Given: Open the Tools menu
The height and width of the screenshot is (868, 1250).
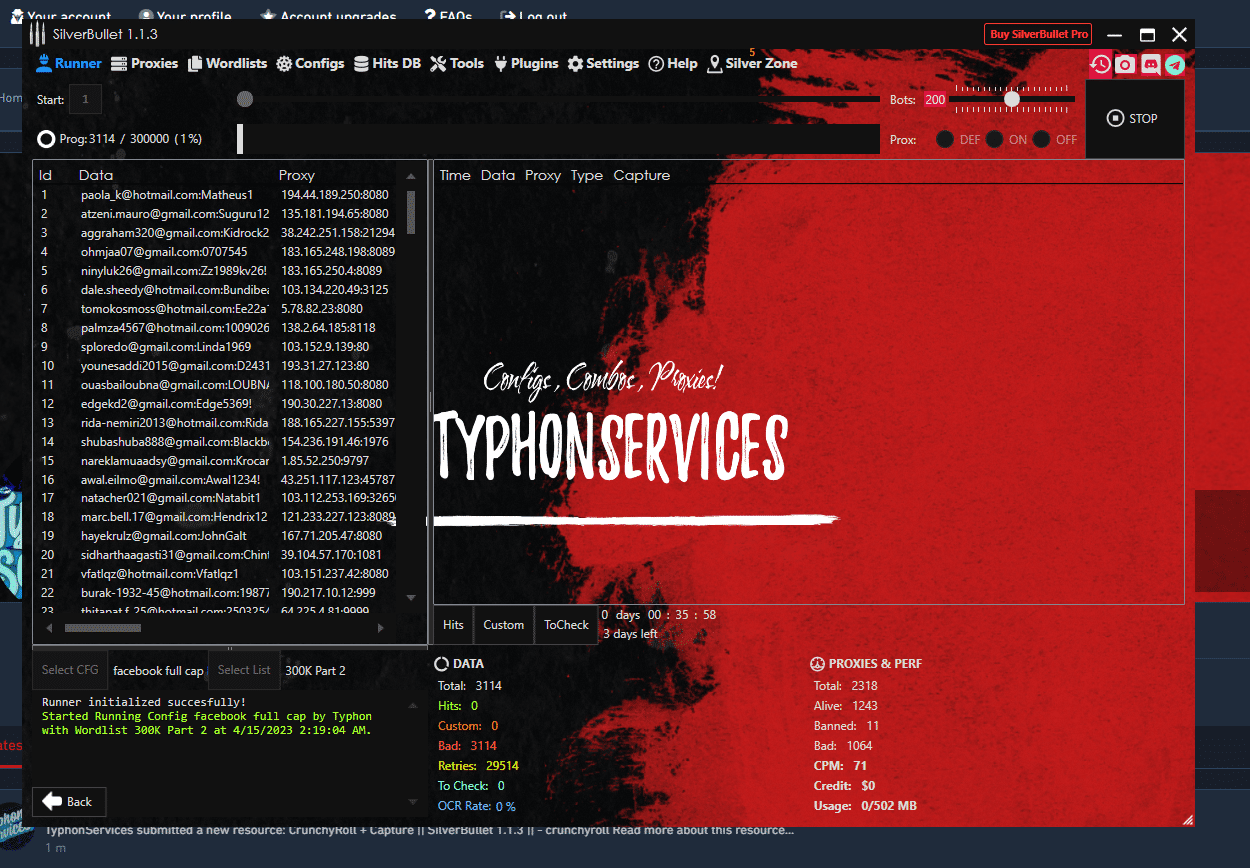Looking at the screenshot, I should 457,63.
